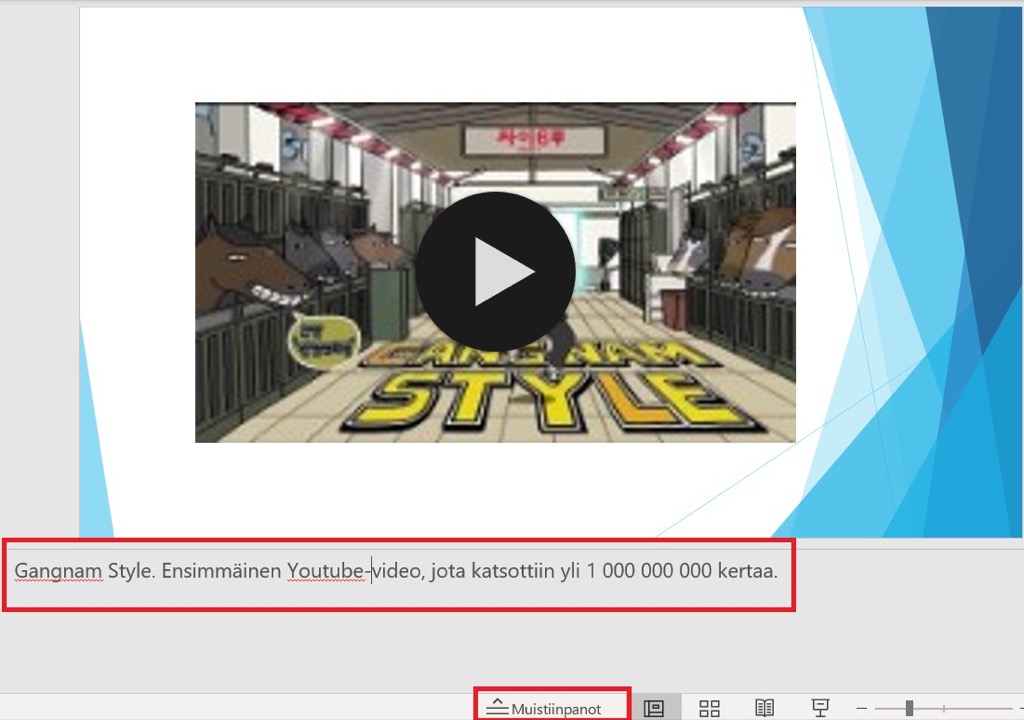
Task: Toggle the Muistiinpanot notes pane
Action: 543,708
